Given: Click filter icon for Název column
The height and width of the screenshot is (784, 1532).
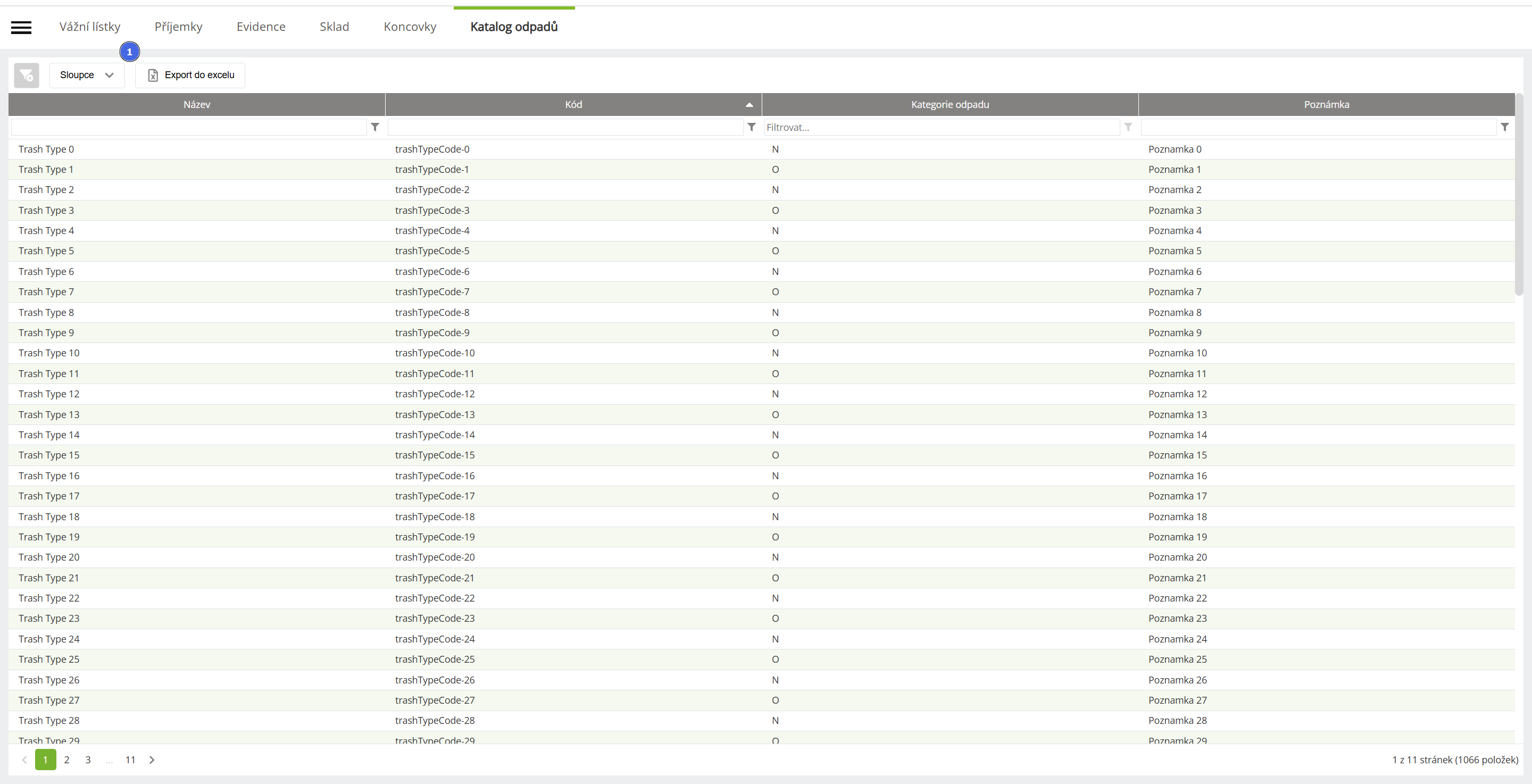Looking at the screenshot, I should pyautogui.click(x=375, y=127).
